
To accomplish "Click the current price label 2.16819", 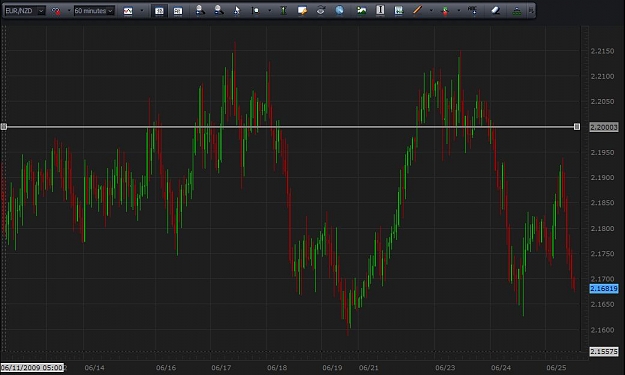I will (x=604, y=289).
